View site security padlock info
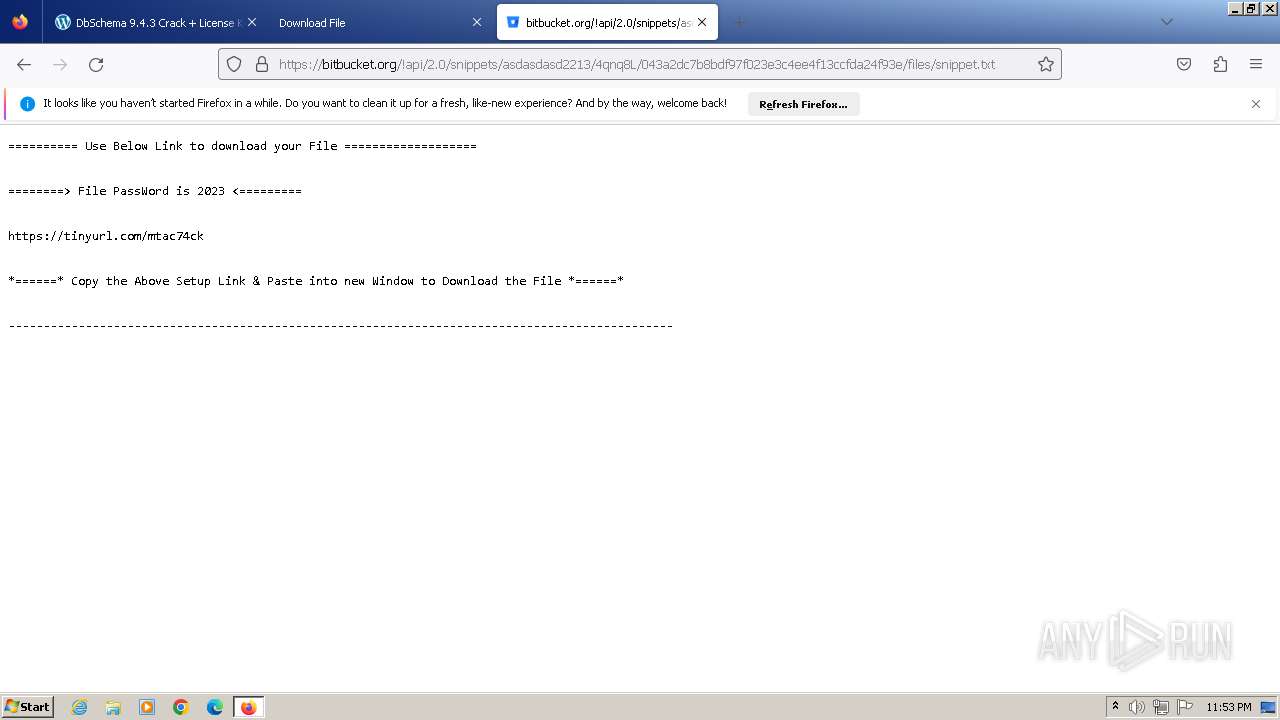The image size is (1280, 720). [x=262, y=64]
